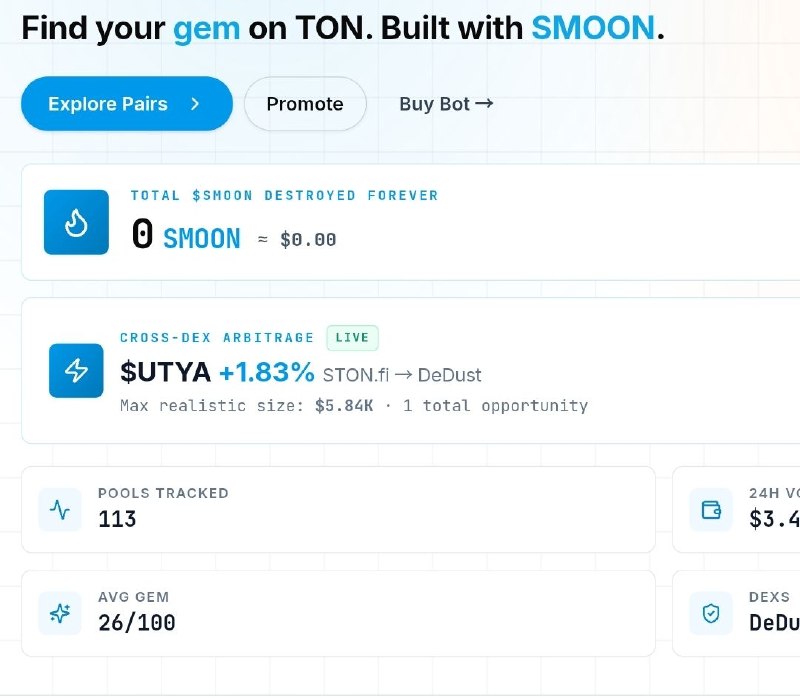Image resolution: width=800 pixels, height=698 pixels.
Task: Click the sparkle icon beside Avg Gem
Action: (60, 613)
